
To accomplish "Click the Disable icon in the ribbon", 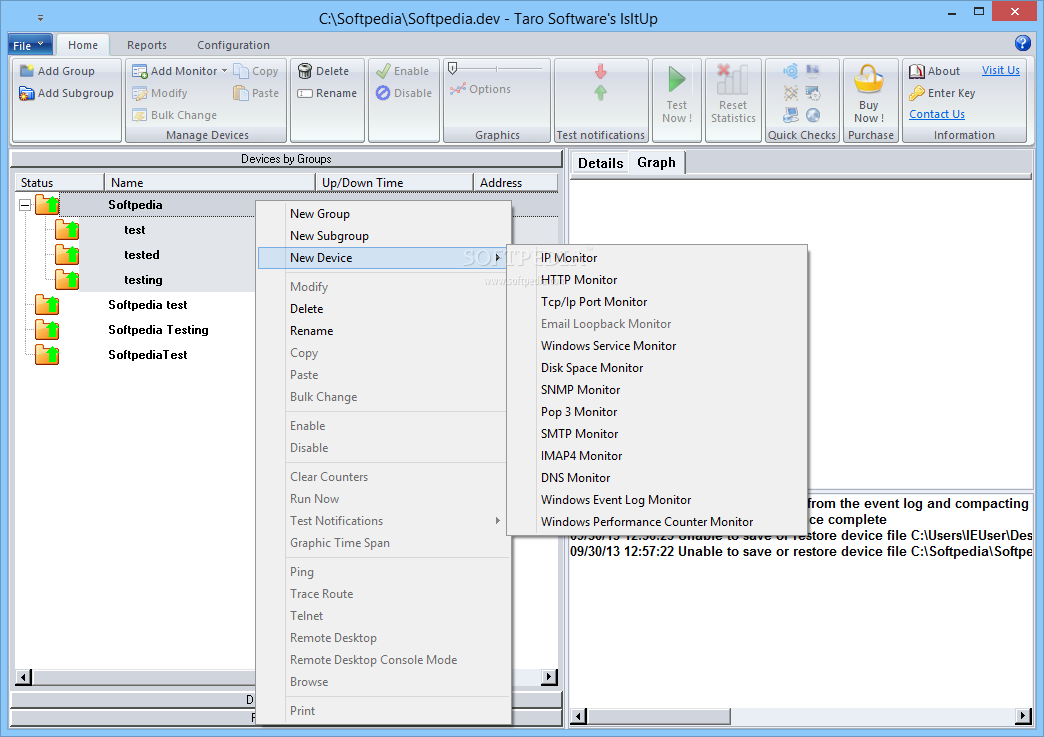I will point(383,93).
